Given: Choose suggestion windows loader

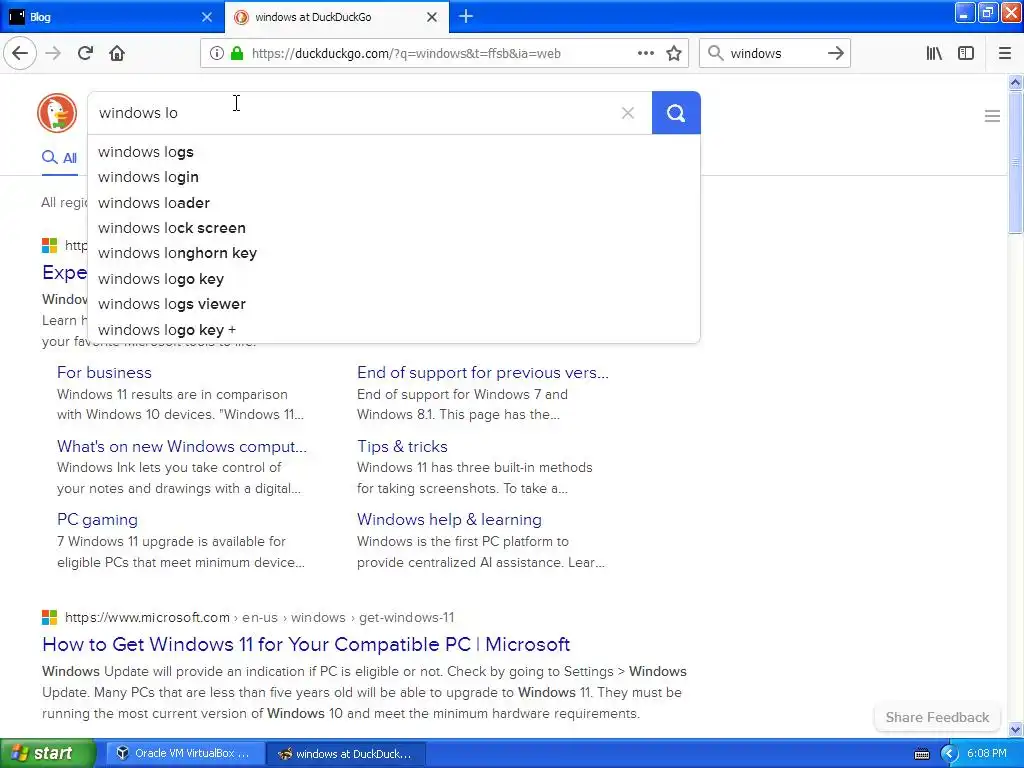Looking at the screenshot, I should click(x=394, y=202).
